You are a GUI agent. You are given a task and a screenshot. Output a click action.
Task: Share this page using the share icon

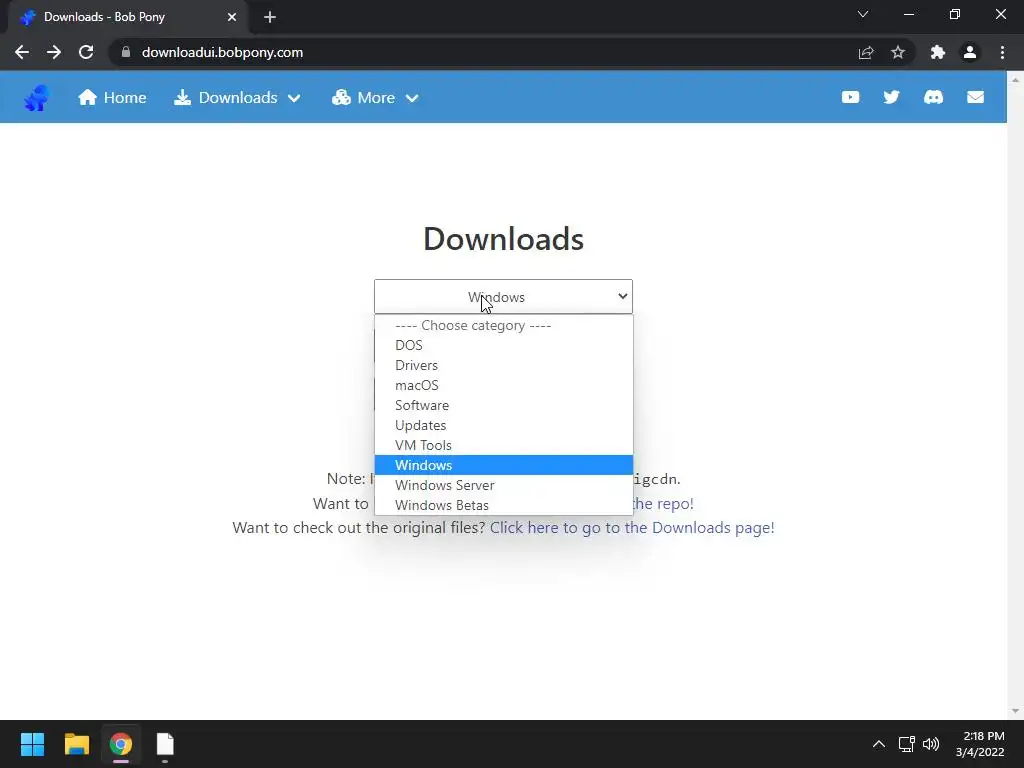coord(866,52)
